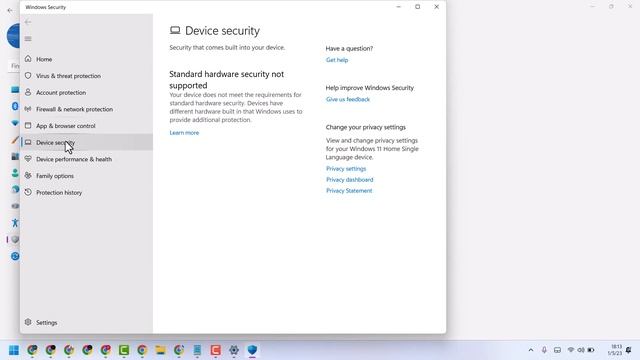Click 'Change your privacy settings' heading
The height and width of the screenshot is (360, 640).
click(366, 127)
